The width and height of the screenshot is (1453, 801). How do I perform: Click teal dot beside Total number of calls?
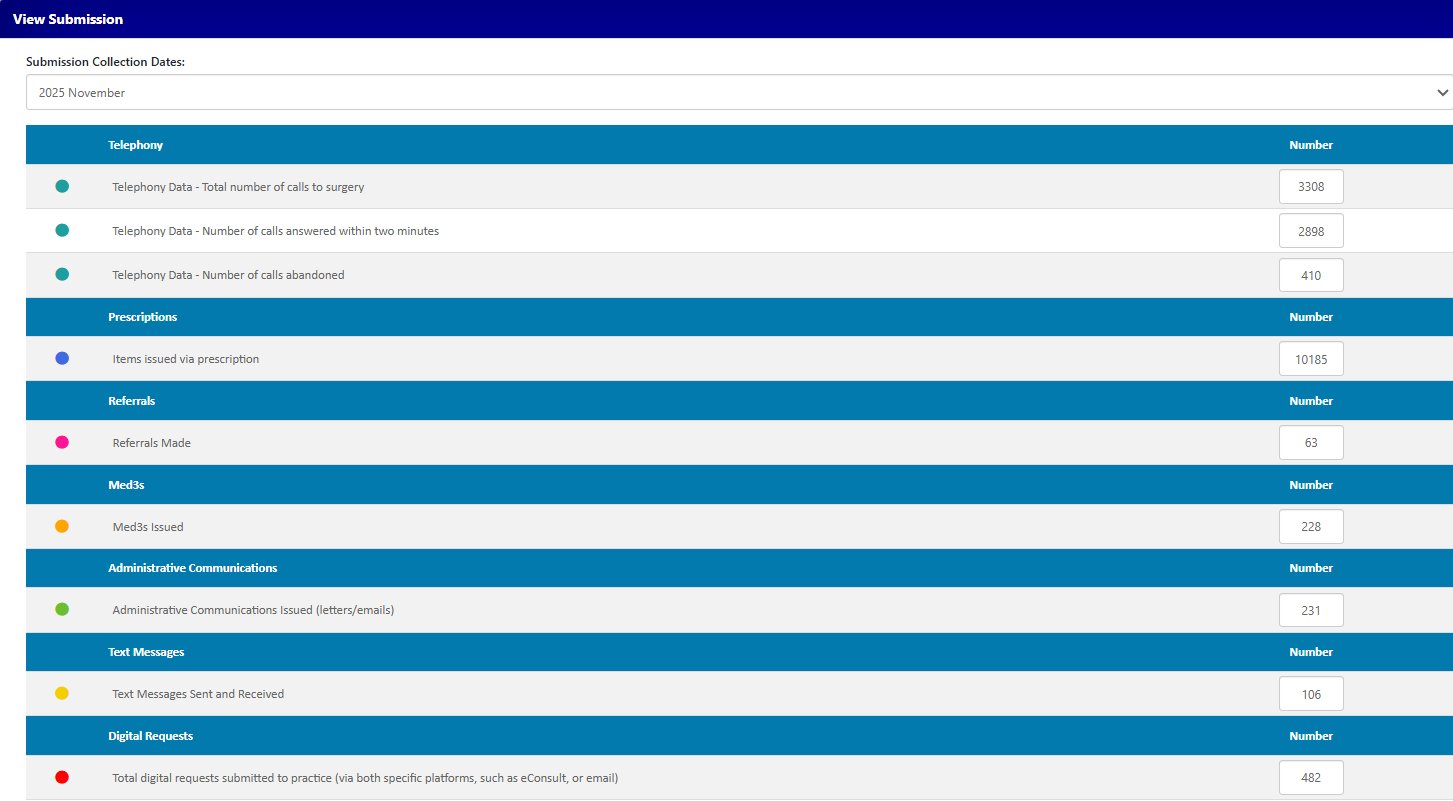click(x=62, y=186)
